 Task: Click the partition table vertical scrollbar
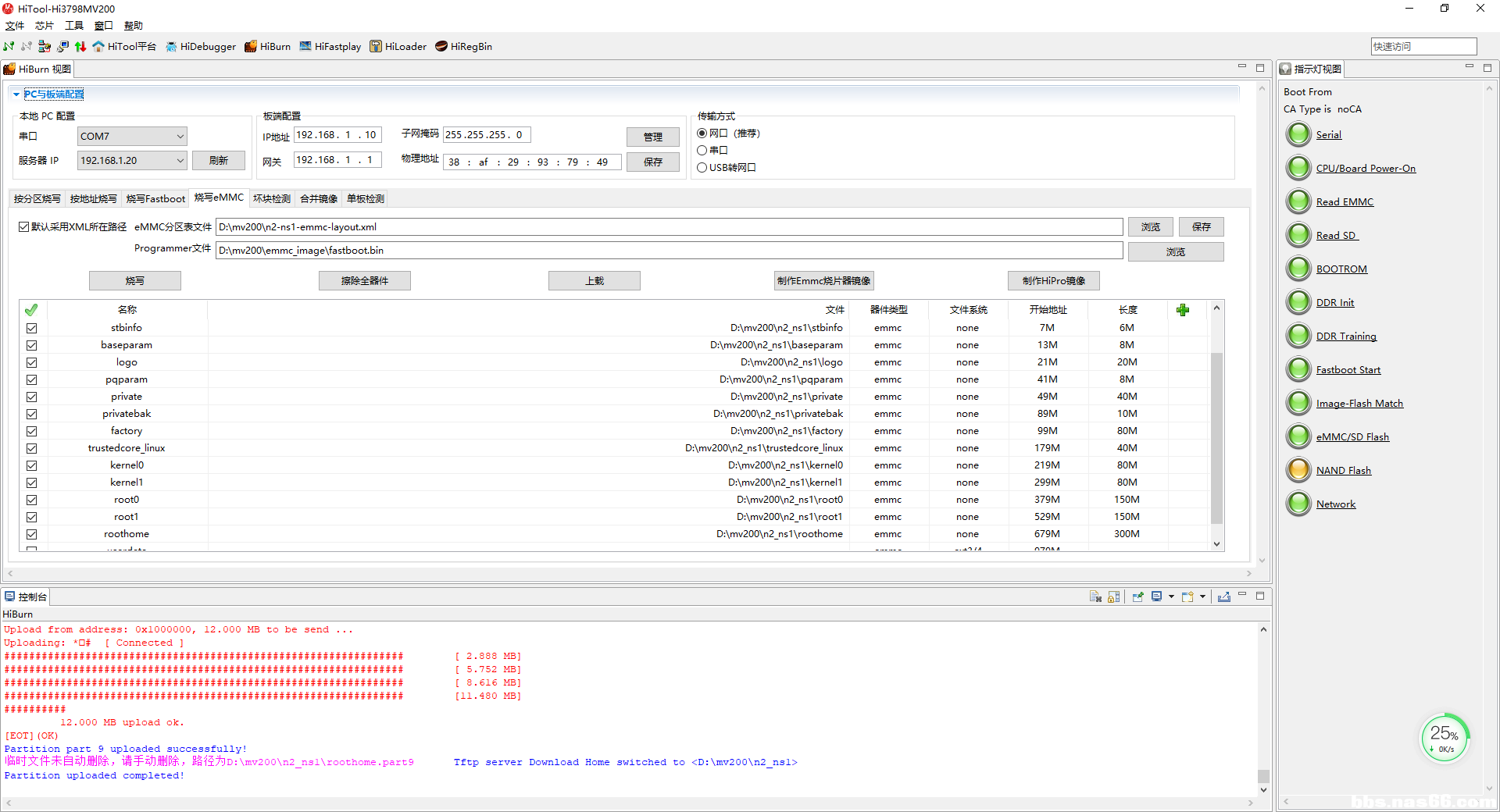pos(1216,437)
